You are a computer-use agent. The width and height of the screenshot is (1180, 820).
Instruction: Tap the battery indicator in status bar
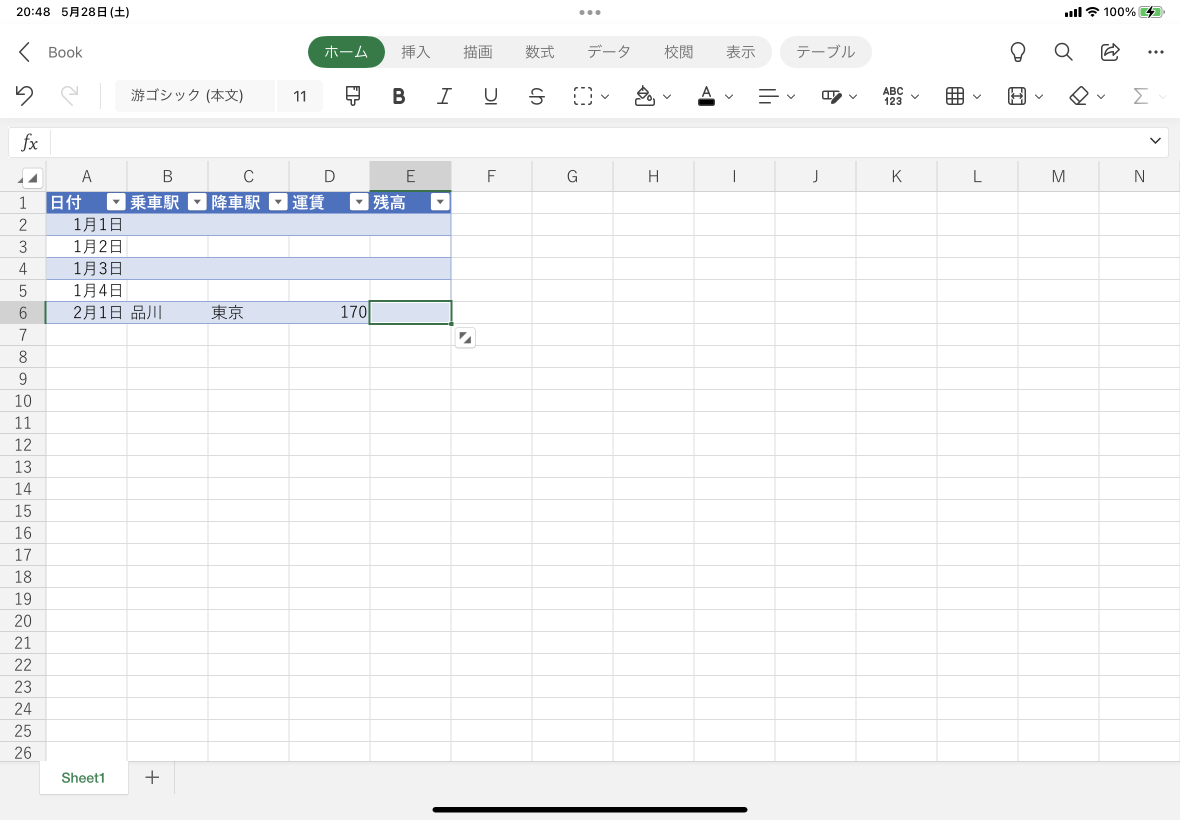click(1151, 12)
